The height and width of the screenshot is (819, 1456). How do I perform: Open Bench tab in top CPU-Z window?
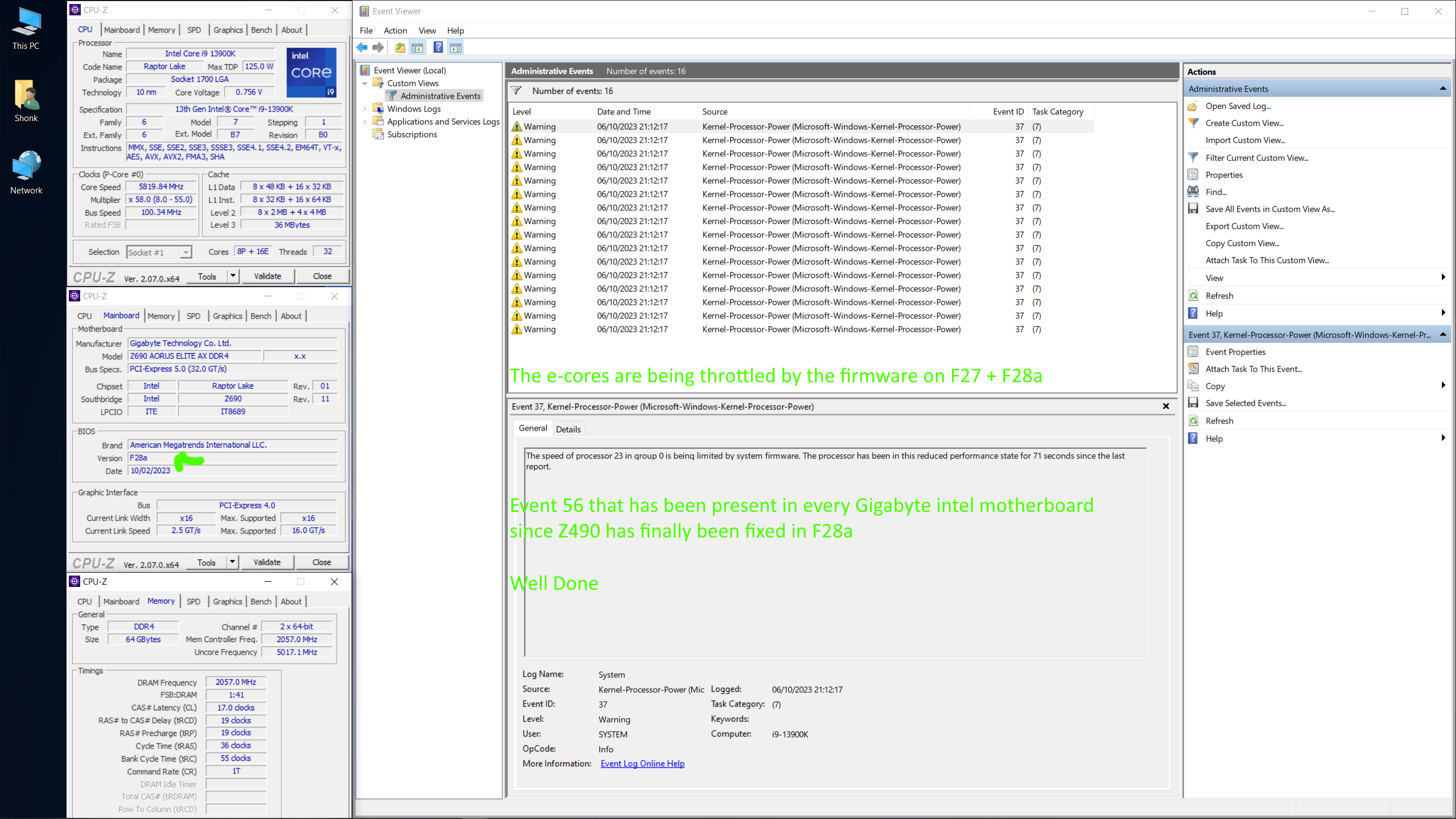[262, 30]
